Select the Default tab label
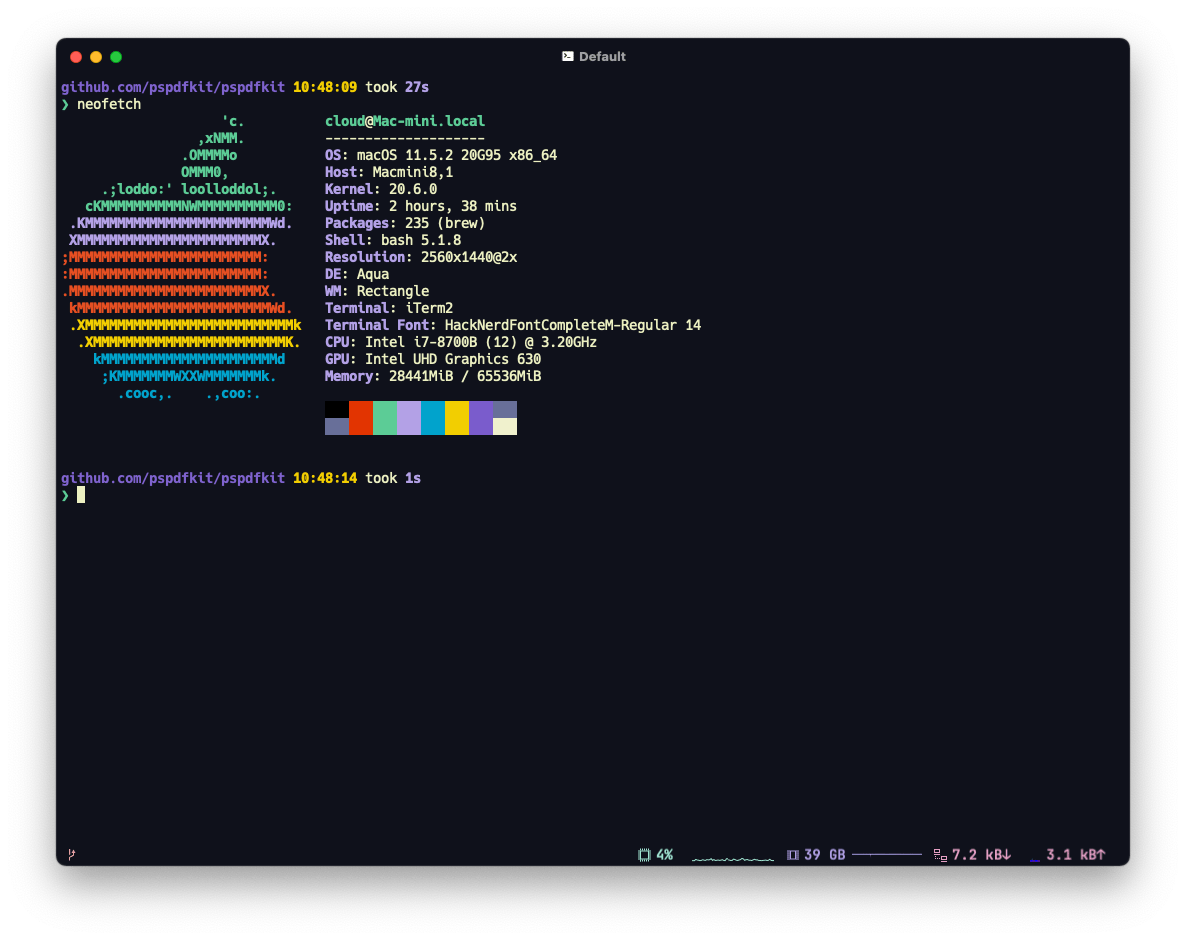This screenshot has height=940, width=1186. [x=601, y=57]
